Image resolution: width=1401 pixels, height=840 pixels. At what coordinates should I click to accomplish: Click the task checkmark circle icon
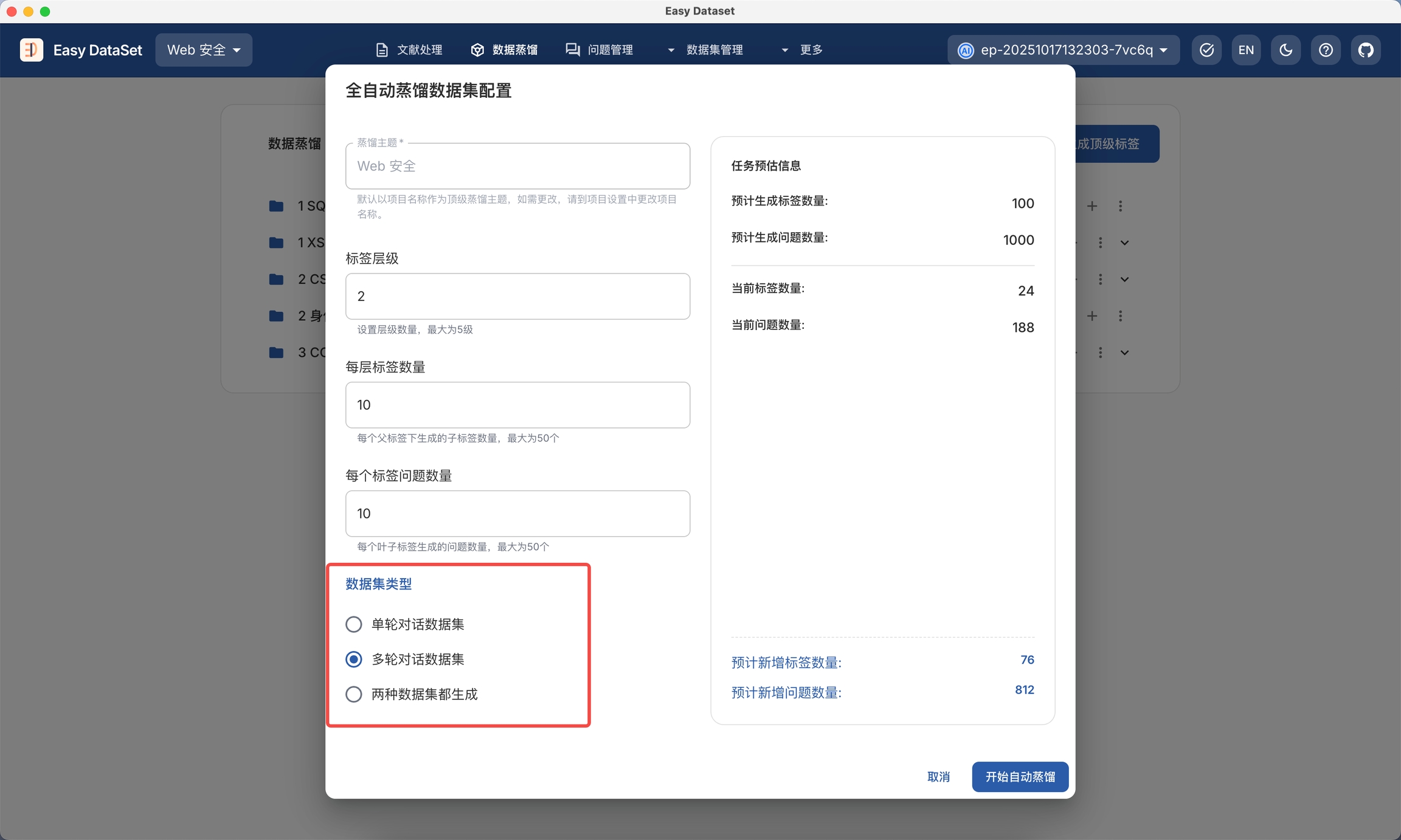coord(1206,50)
